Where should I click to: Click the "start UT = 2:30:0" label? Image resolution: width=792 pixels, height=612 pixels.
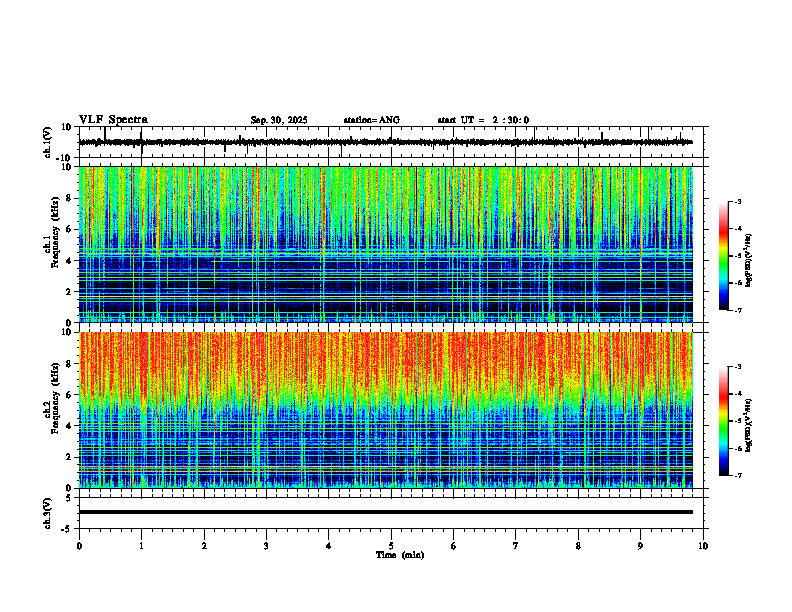pos(483,120)
